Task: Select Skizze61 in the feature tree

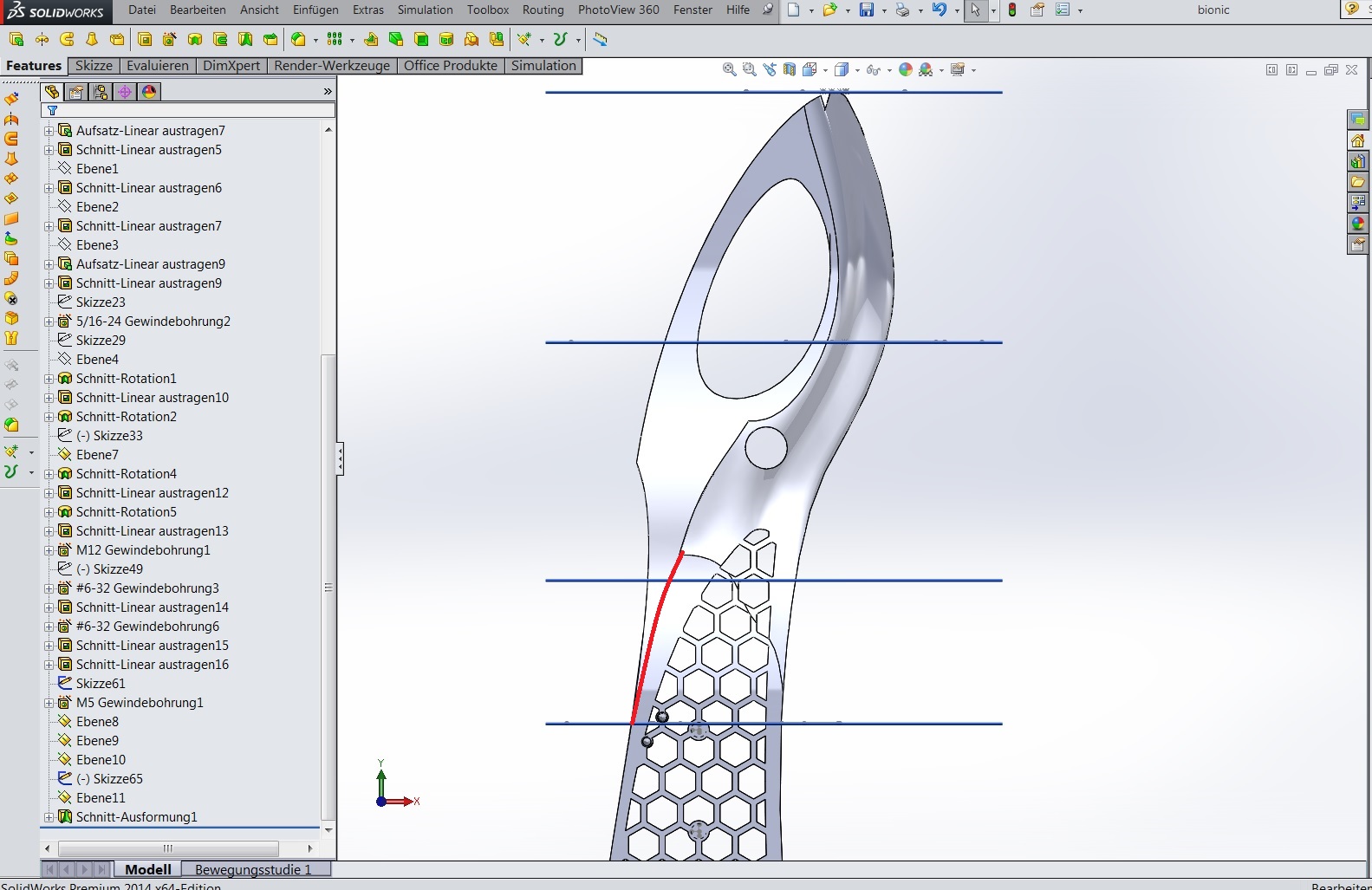Action: point(101,684)
